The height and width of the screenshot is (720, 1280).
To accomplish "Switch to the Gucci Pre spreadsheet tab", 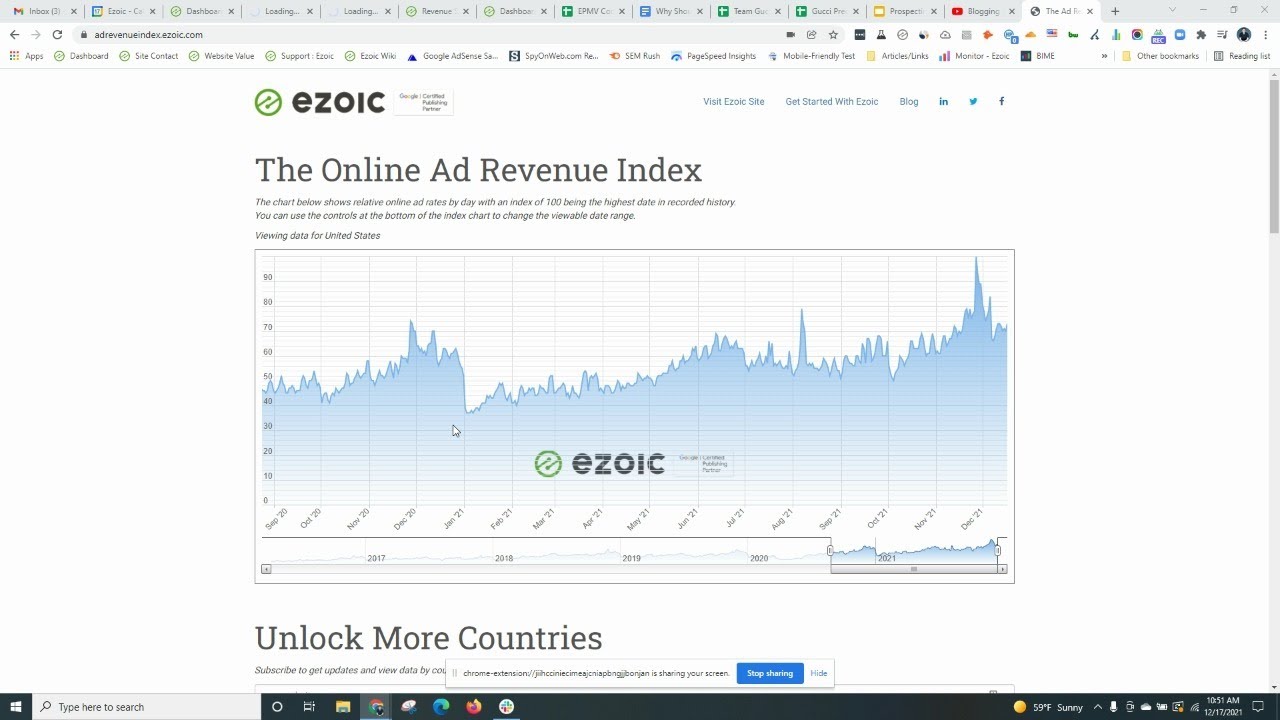I will [x=826, y=11].
